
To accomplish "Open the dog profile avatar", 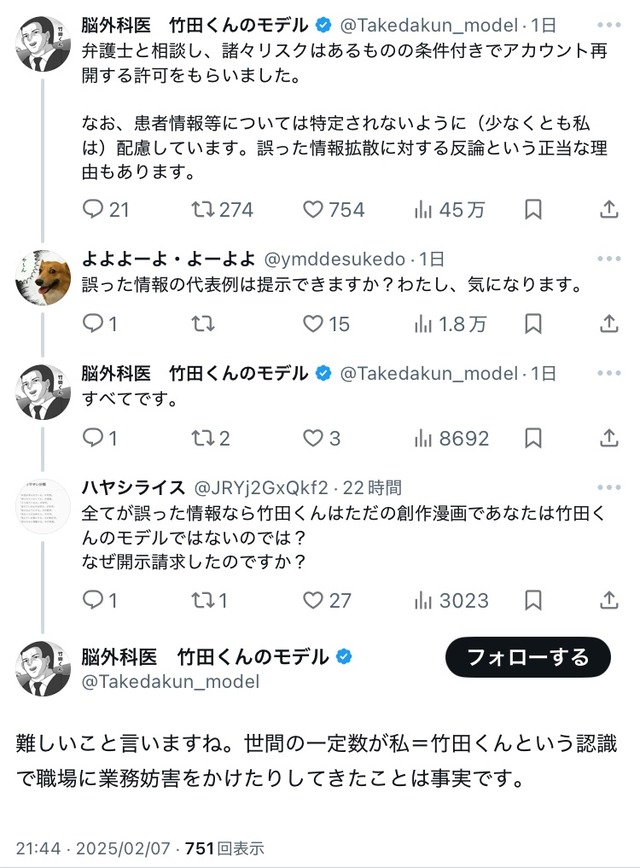I will click(42, 274).
